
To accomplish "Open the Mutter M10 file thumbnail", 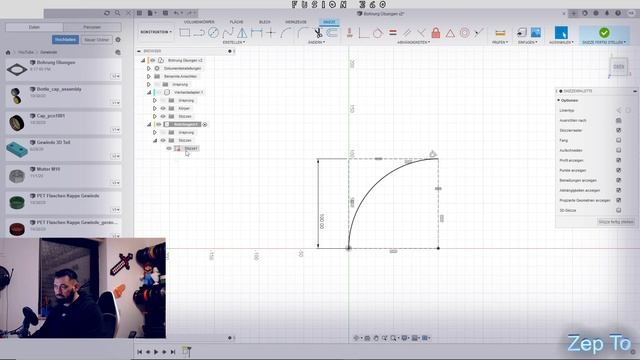I will click(x=17, y=176).
